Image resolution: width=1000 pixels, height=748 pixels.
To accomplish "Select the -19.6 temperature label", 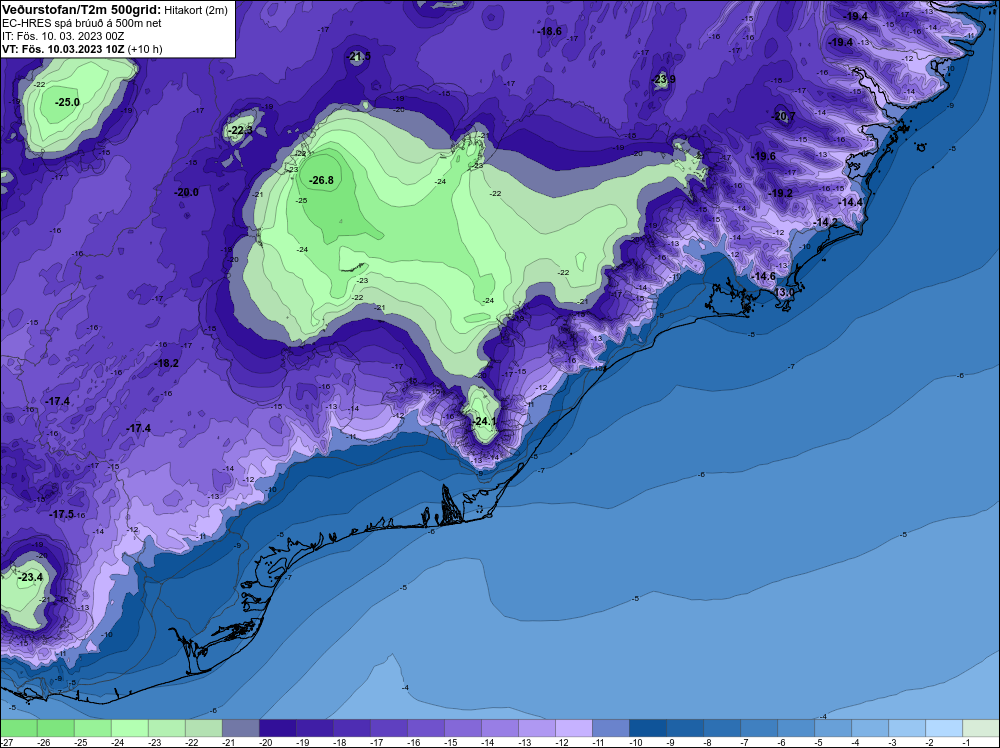I will pyautogui.click(x=763, y=156).
